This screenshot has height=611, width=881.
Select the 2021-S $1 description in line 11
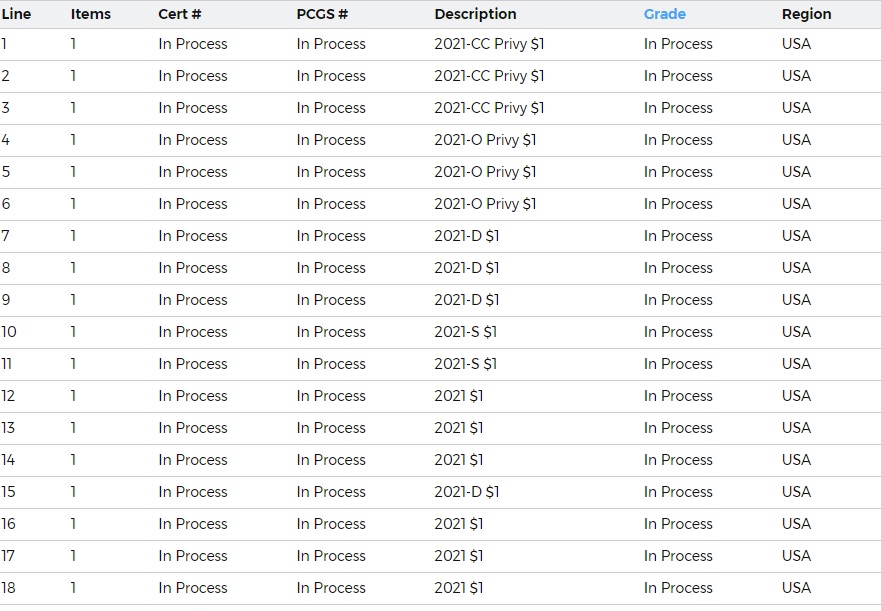465,364
